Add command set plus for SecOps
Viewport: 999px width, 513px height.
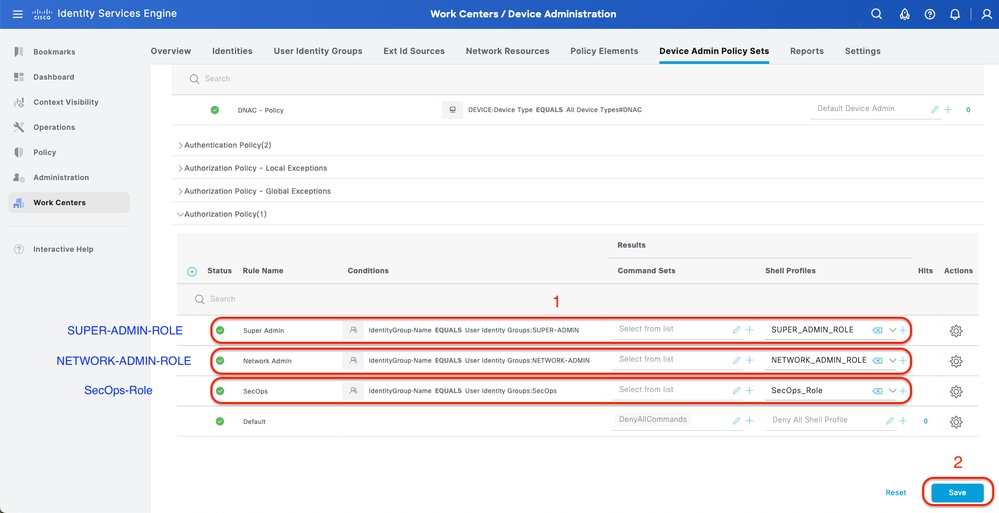pyautogui.click(x=750, y=391)
